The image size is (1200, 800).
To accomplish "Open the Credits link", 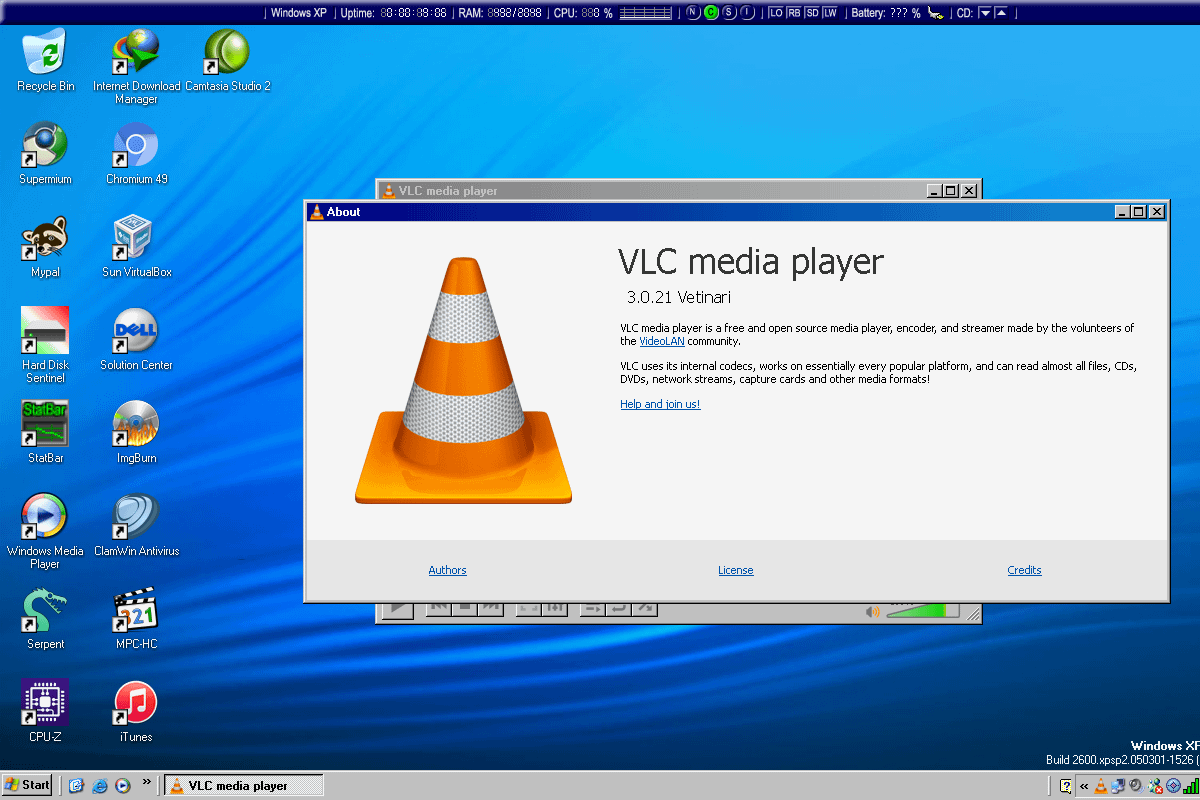I will [x=1024, y=570].
